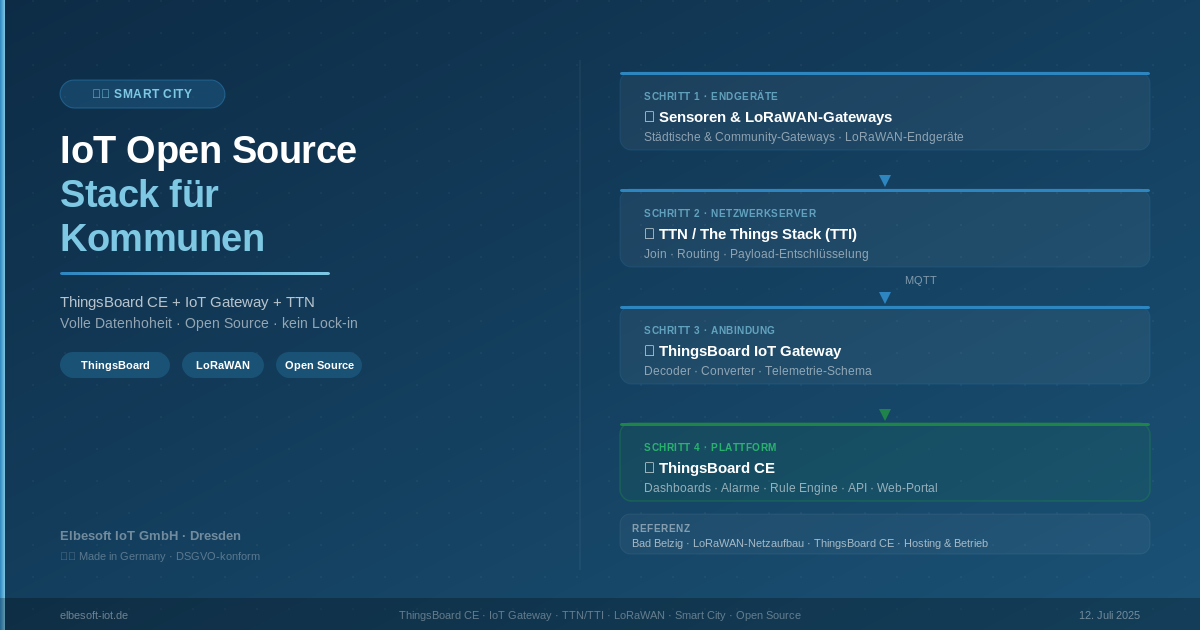Click the 'Bad Belzig · LoRaWAN-Netzaufbau' reference line
This screenshot has height=630, width=1200.
810,543
